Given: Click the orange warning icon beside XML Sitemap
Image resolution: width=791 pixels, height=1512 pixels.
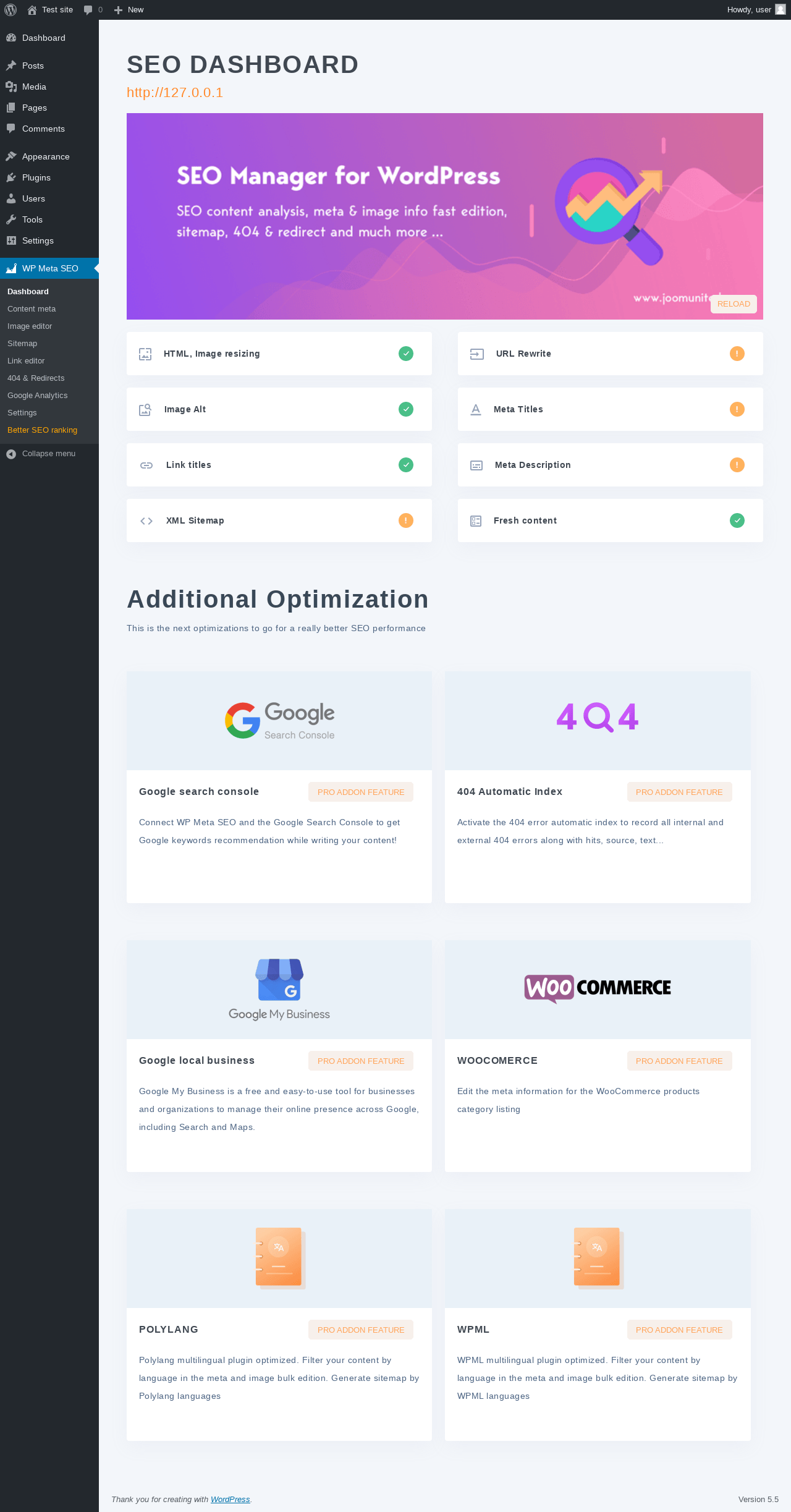Looking at the screenshot, I should (406, 520).
